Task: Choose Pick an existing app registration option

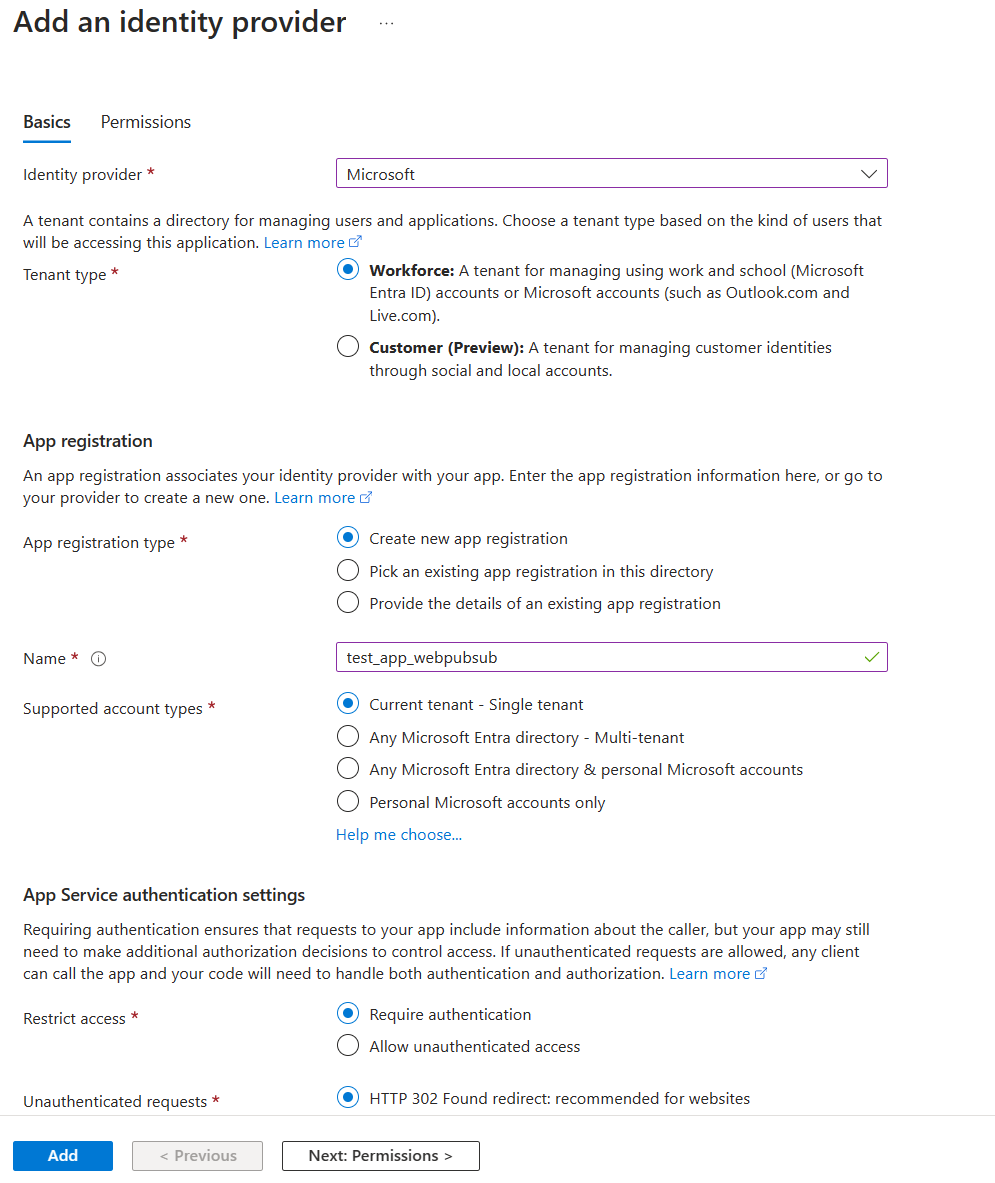Action: coord(348,571)
